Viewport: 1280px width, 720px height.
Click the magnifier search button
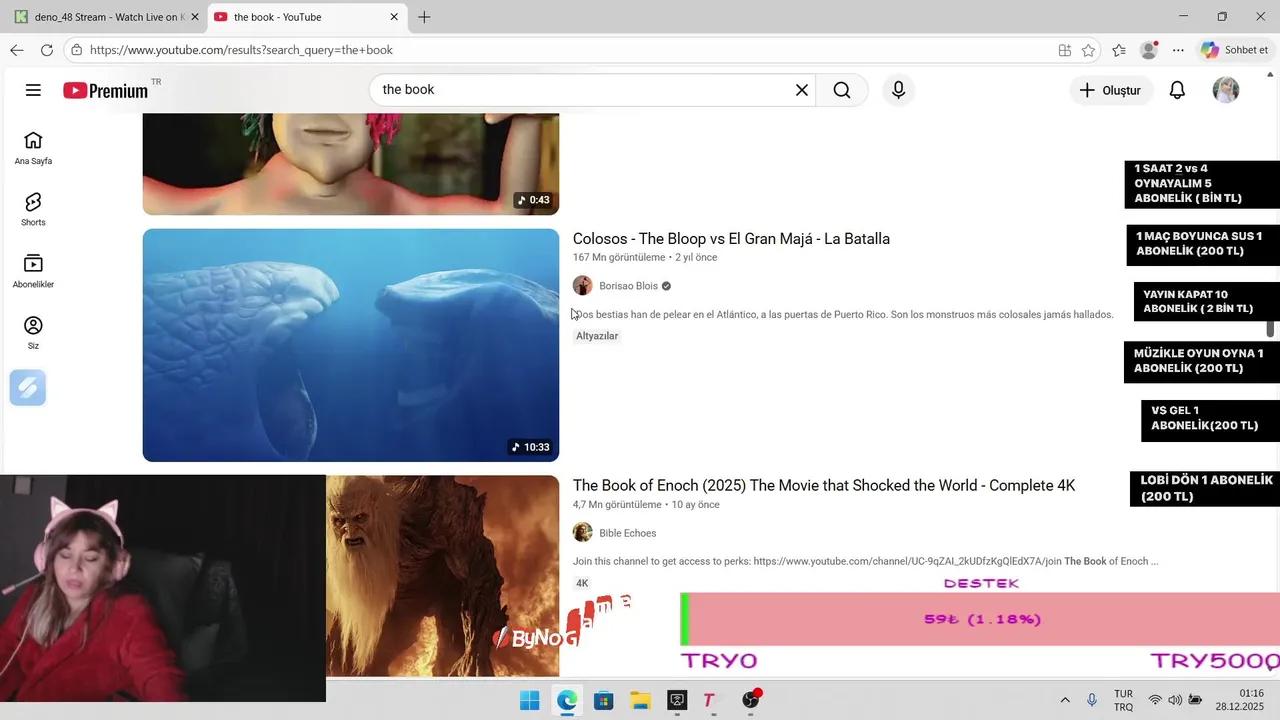pyautogui.click(x=842, y=90)
